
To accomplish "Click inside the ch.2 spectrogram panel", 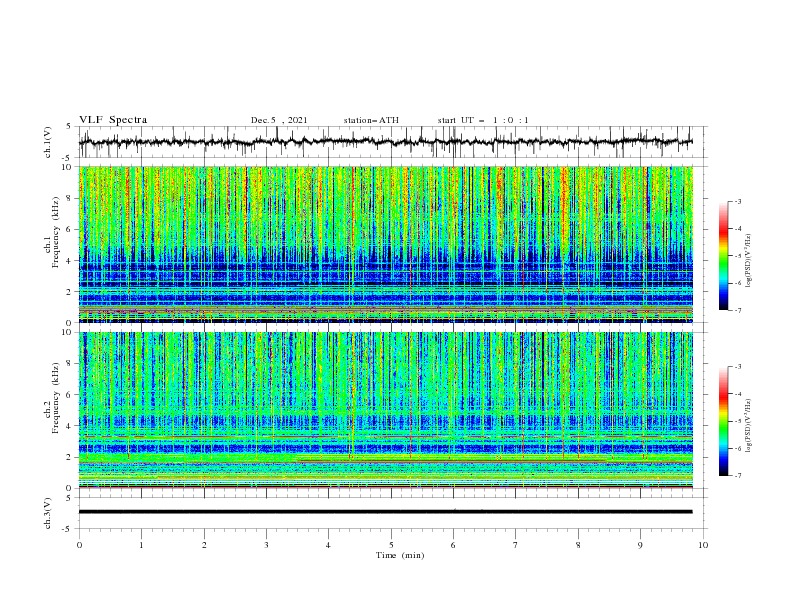I will tap(386, 410).
